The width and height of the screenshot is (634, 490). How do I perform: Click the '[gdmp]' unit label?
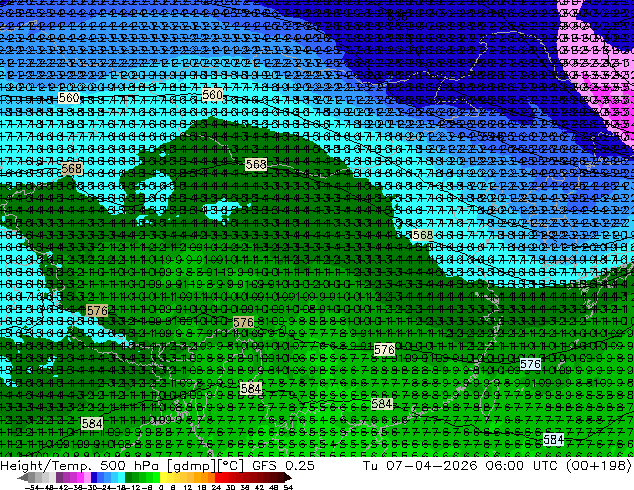(191, 466)
